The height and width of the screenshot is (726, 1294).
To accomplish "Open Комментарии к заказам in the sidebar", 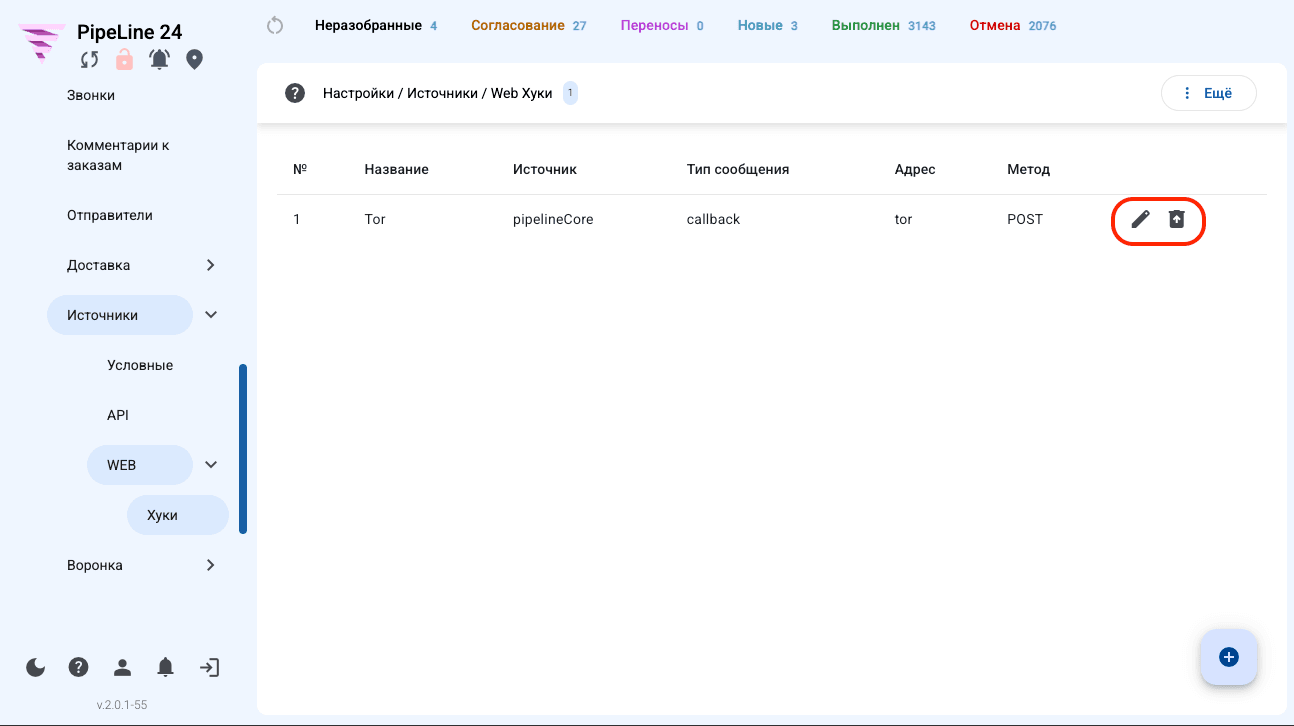I will tap(118, 155).
